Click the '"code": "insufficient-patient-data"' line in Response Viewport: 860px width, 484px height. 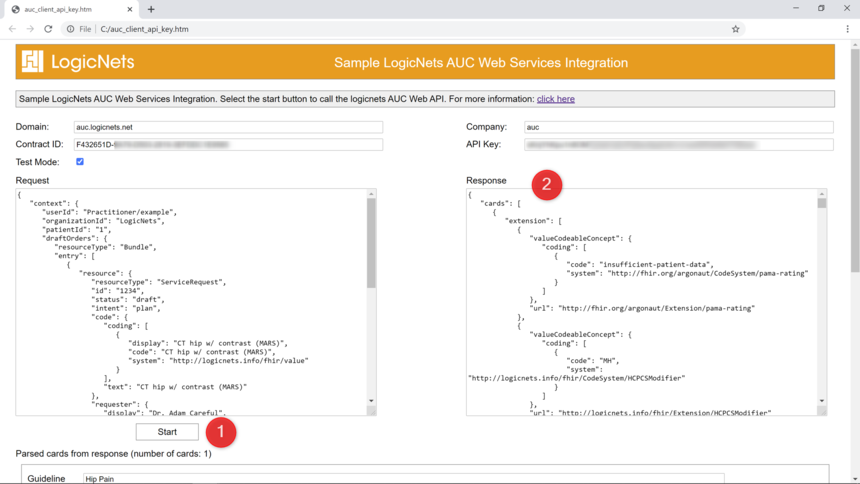pyautogui.click(x=640, y=264)
